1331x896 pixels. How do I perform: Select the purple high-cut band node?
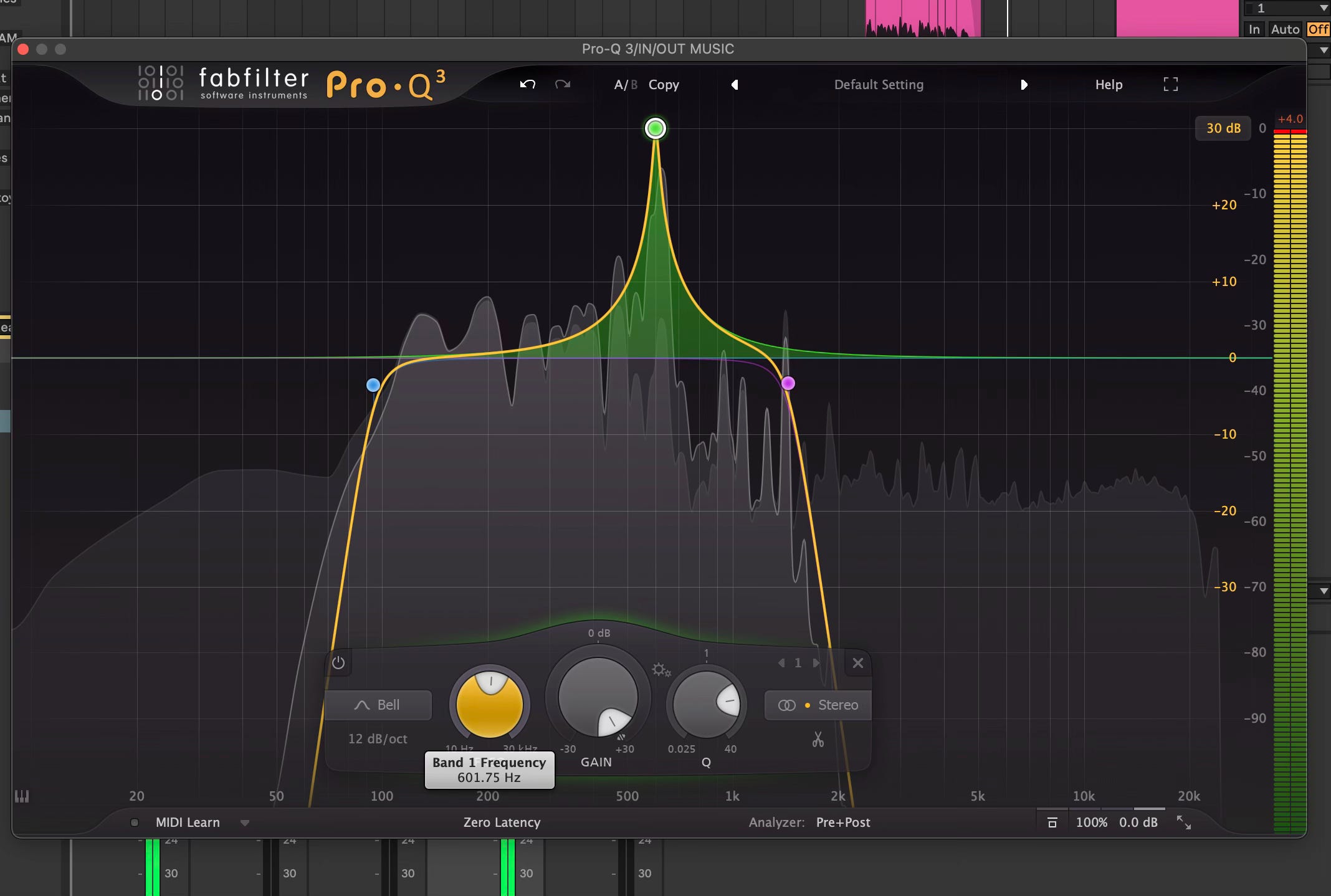788,383
